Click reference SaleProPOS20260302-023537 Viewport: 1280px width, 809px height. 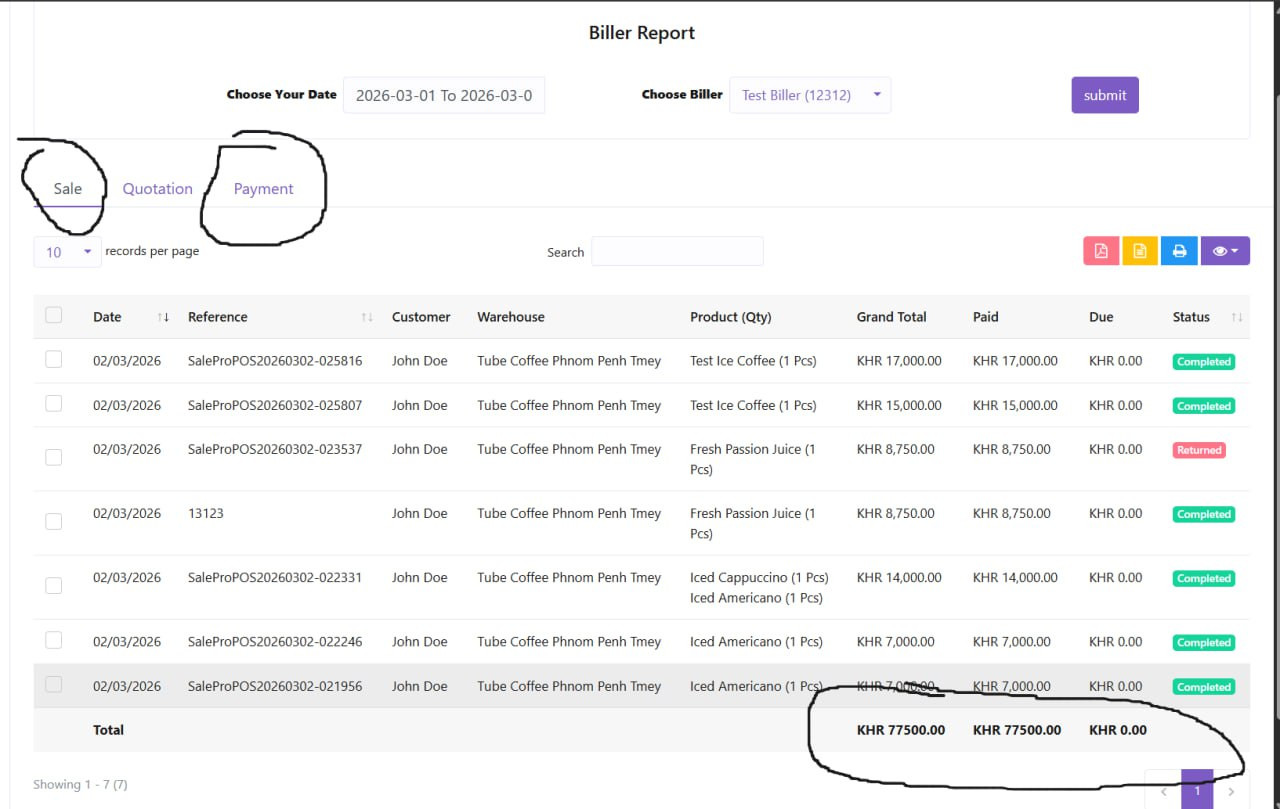(275, 449)
